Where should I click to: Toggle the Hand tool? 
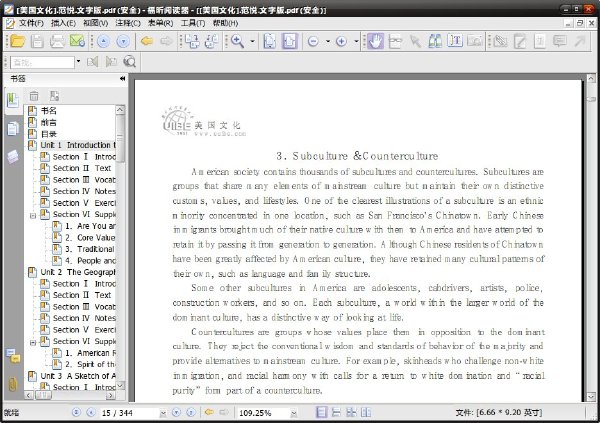point(375,41)
